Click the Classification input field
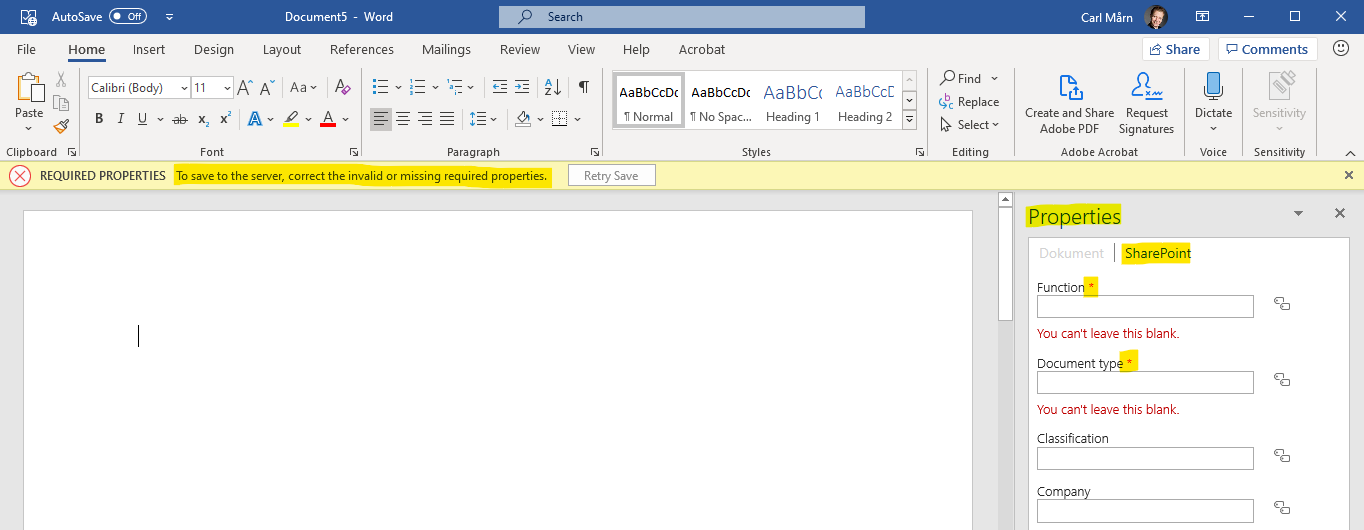The height and width of the screenshot is (530, 1364). (x=1145, y=458)
